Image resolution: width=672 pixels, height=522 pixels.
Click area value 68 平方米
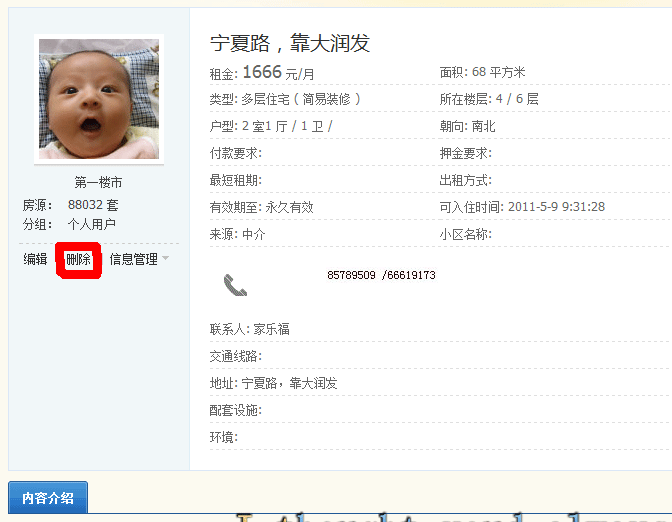click(498, 72)
